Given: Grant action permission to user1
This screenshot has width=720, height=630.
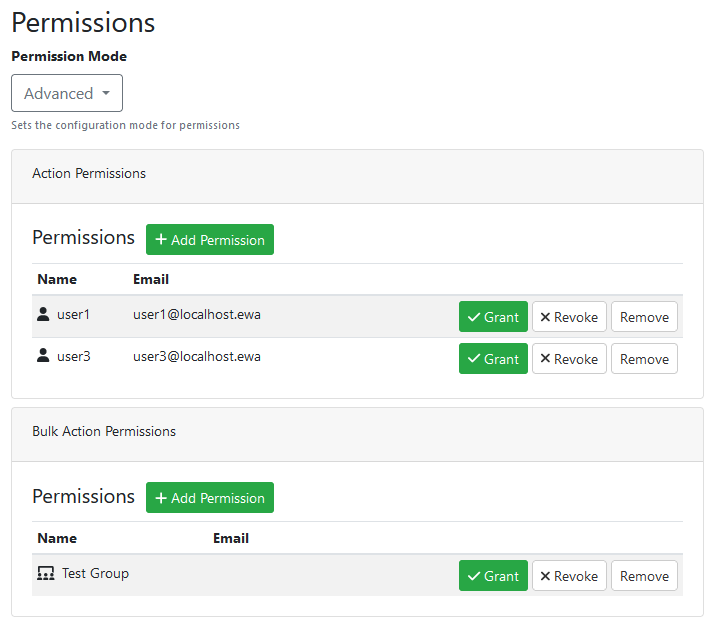Looking at the screenshot, I should coord(493,317).
